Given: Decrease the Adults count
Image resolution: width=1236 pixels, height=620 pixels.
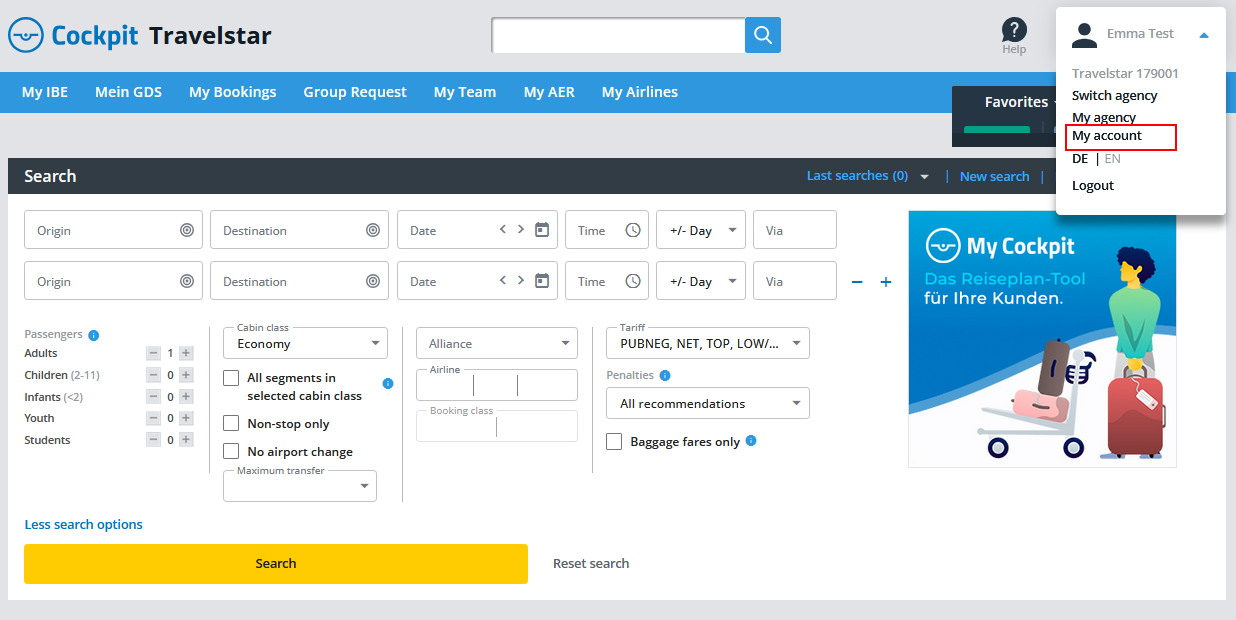Looking at the screenshot, I should 153,353.
